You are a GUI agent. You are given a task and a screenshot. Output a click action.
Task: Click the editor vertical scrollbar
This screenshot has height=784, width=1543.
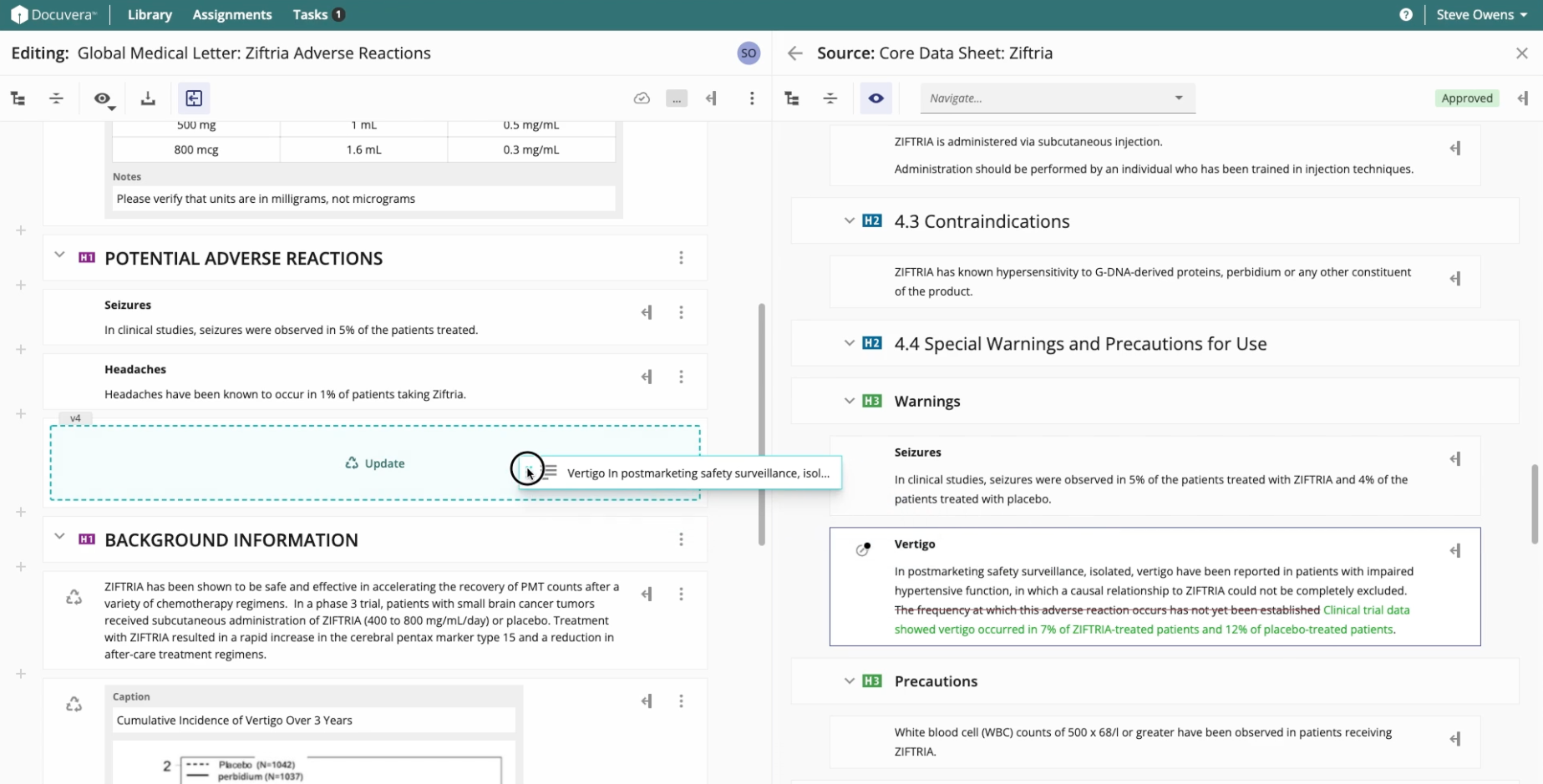761,424
